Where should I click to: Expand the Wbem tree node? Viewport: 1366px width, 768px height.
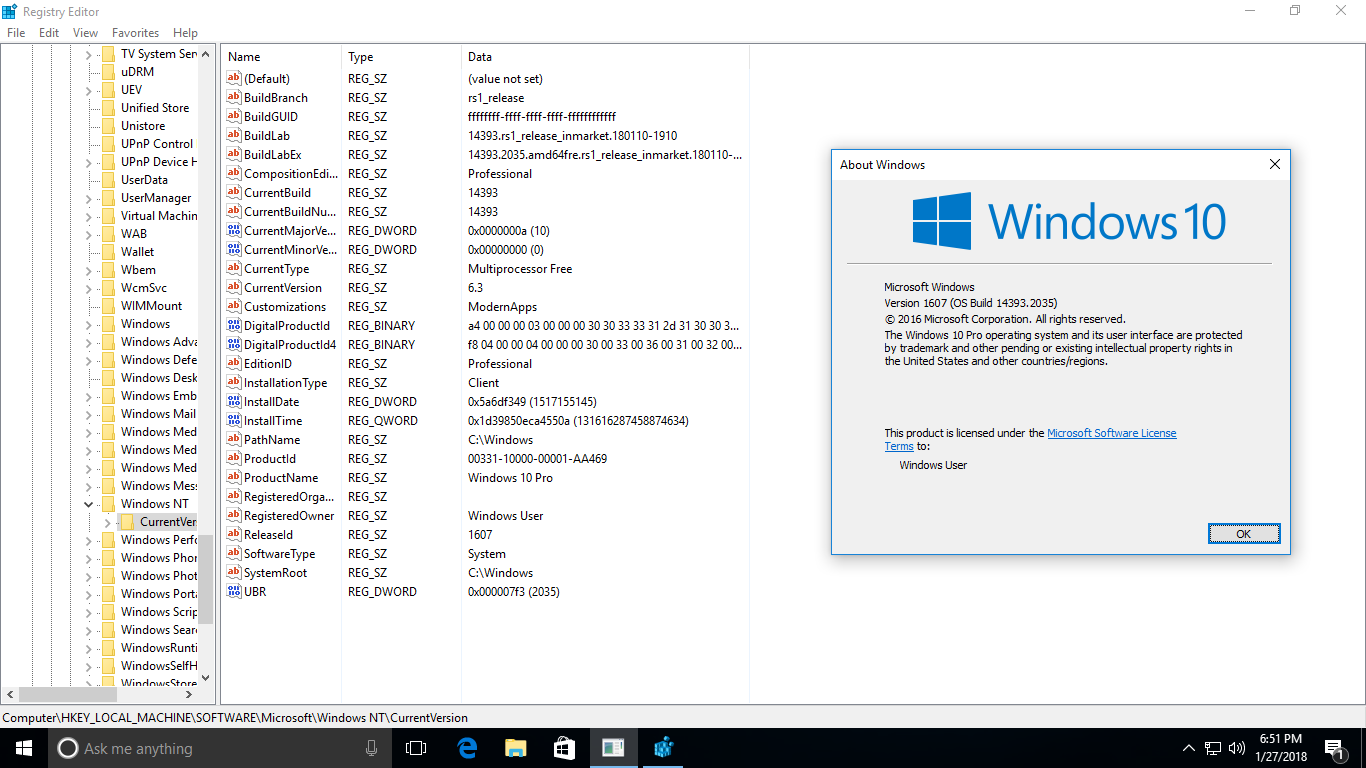[88, 270]
